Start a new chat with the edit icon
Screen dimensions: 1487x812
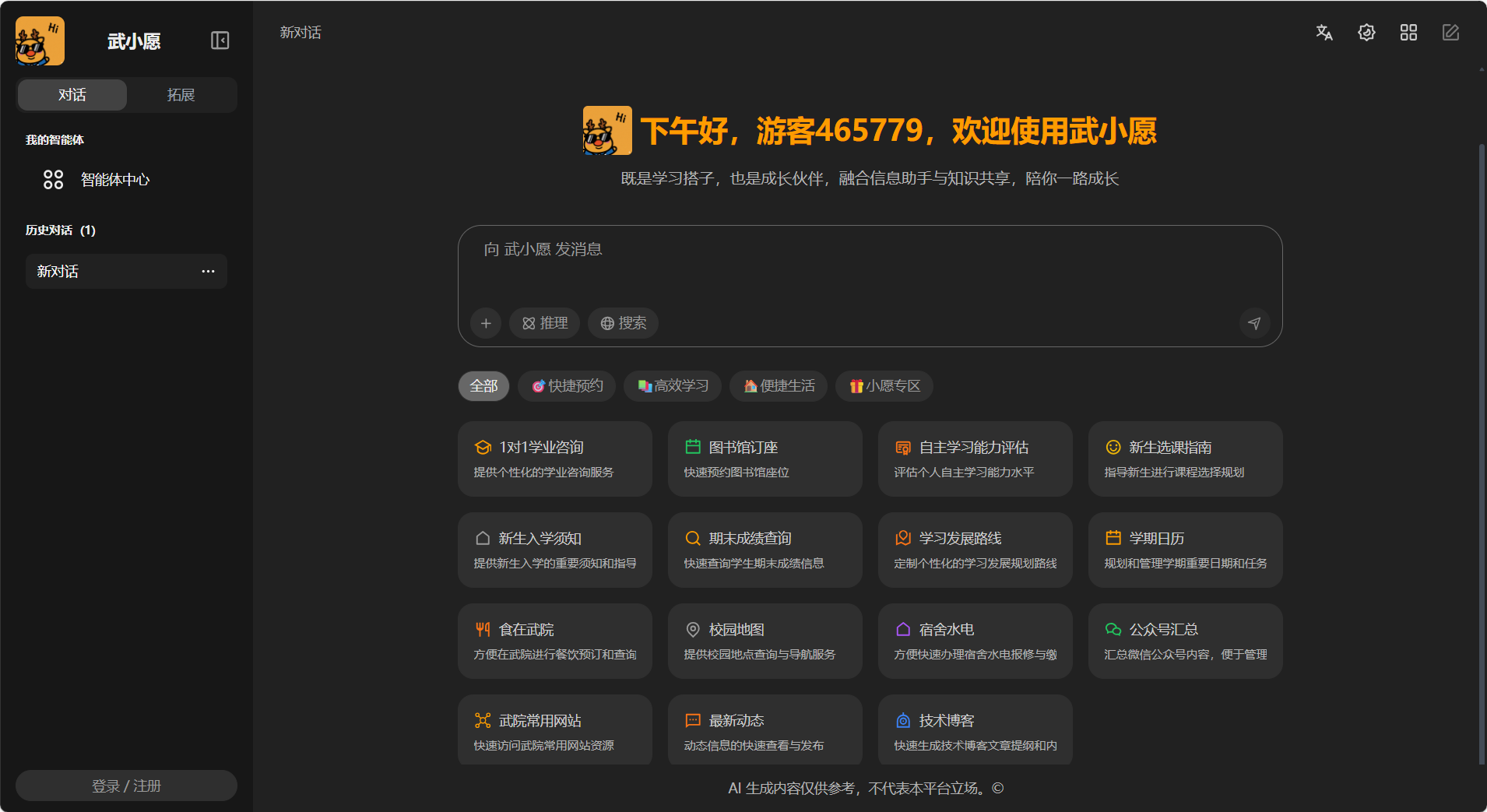click(1450, 33)
